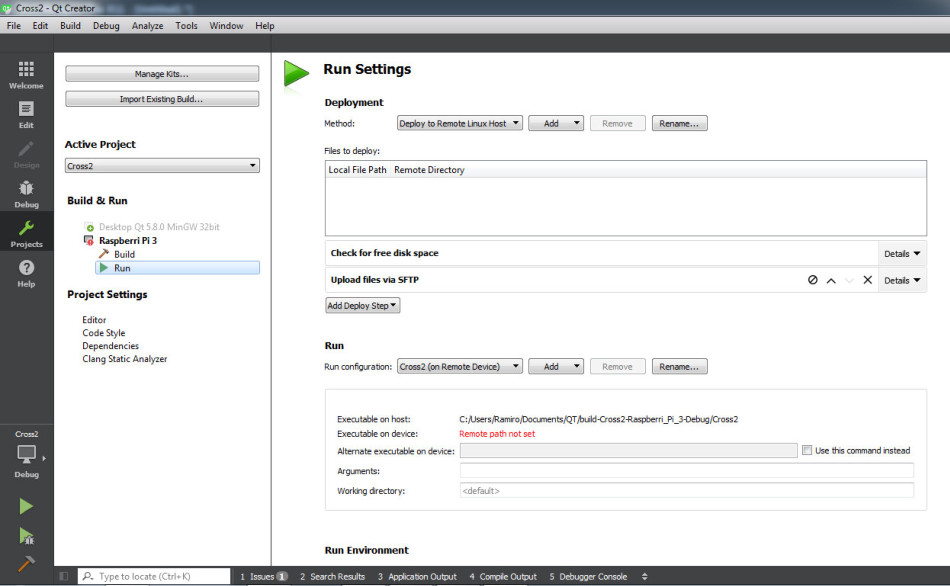Open the Add Deploy Step dropdown
This screenshot has width=950, height=586.
(x=362, y=305)
